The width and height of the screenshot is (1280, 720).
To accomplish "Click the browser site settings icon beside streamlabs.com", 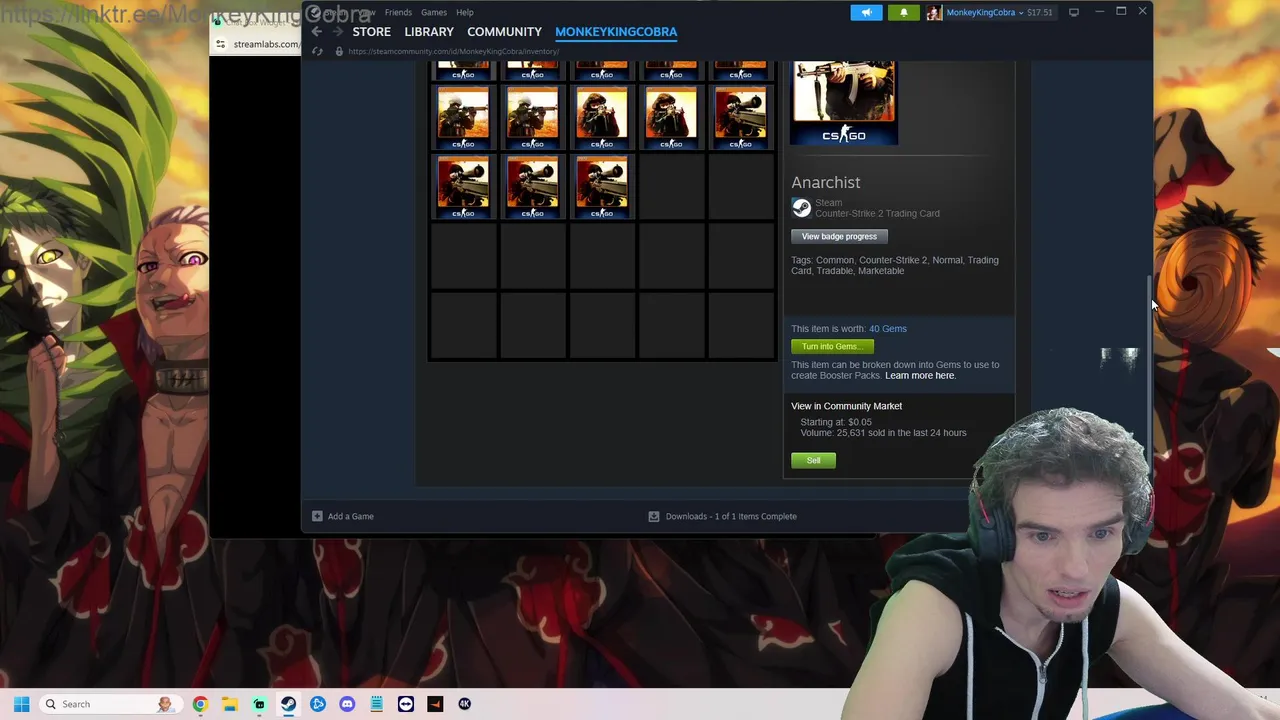I will (x=220, y=44).
